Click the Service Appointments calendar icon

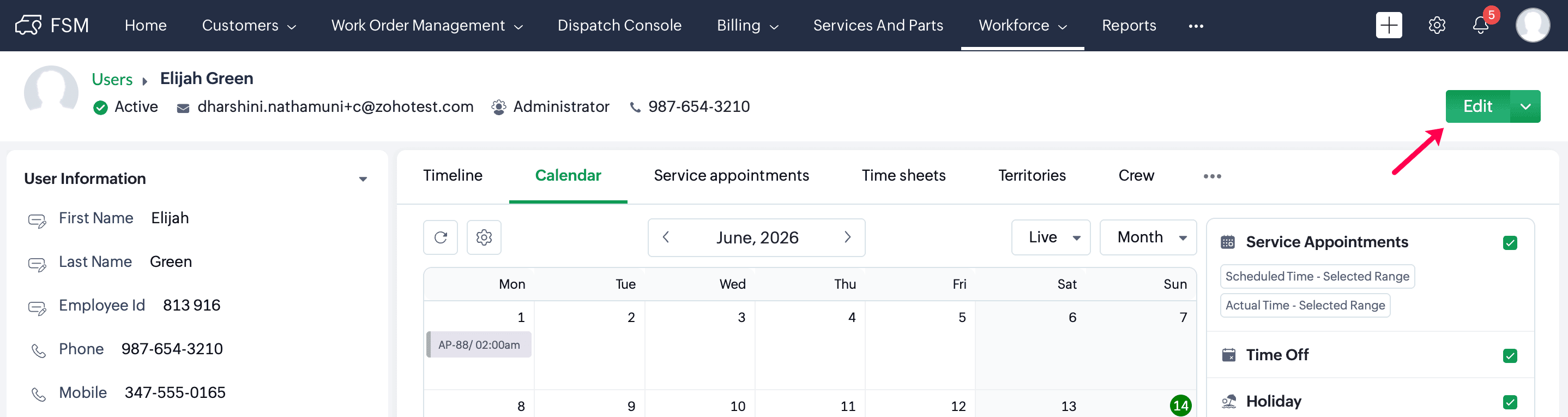click(x=1228, y=242)
